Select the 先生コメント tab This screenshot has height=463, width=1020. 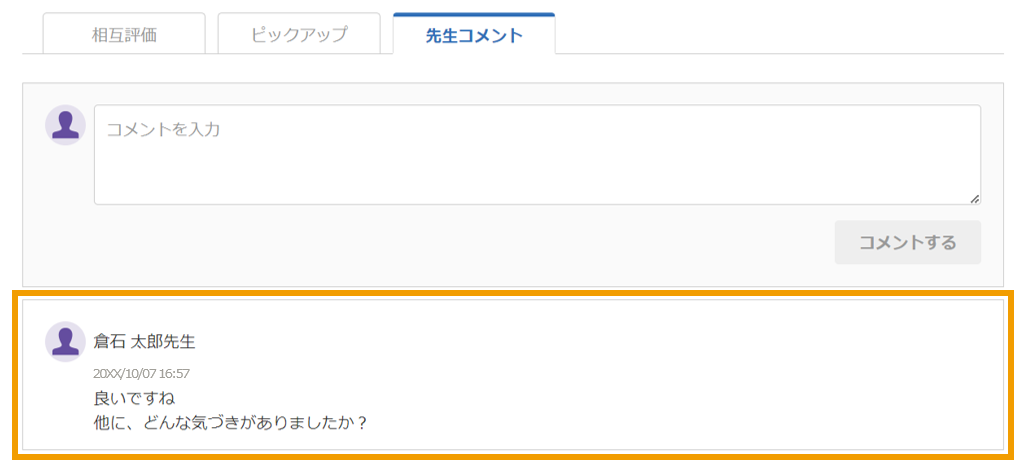474,34
